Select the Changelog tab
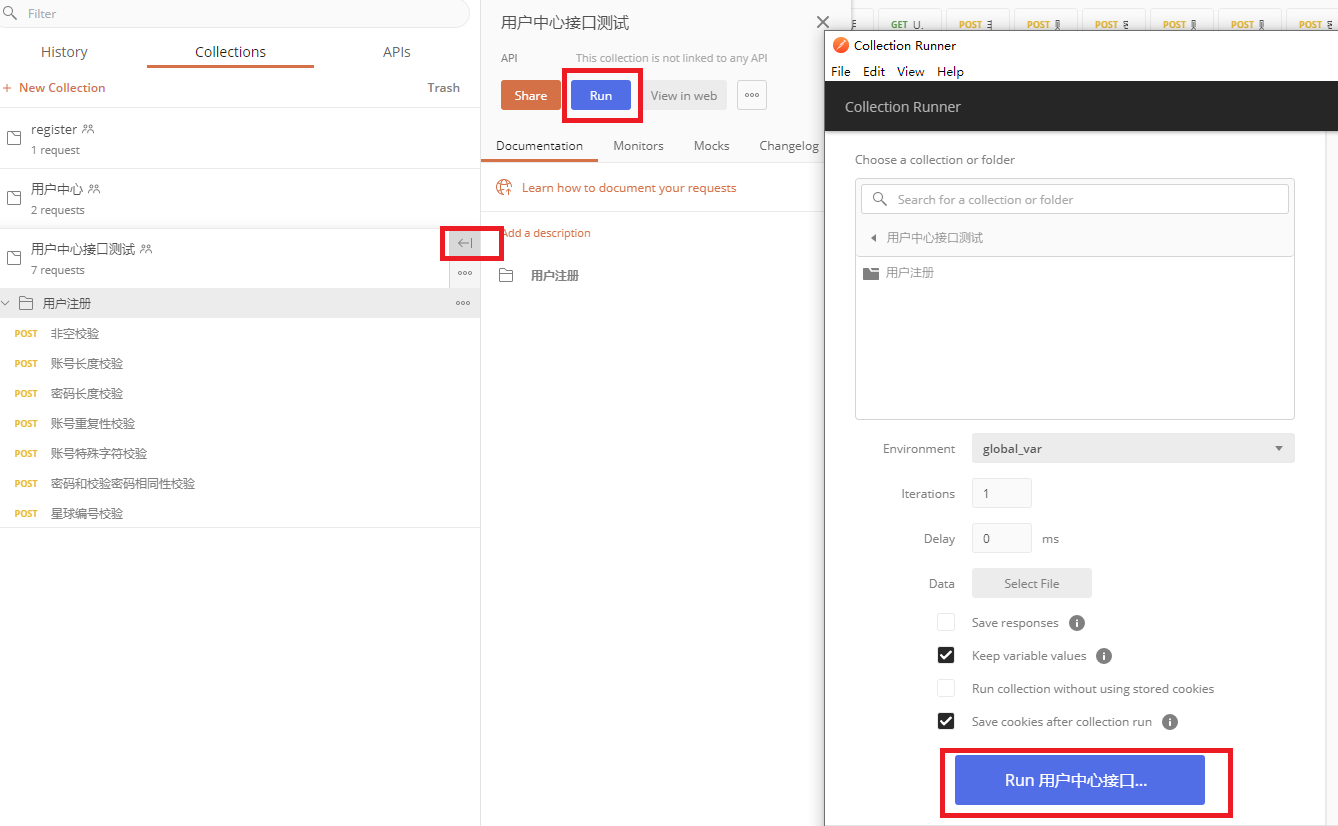Image resolution: width=1338 pixels, height=826 pixels. point(789,145)
